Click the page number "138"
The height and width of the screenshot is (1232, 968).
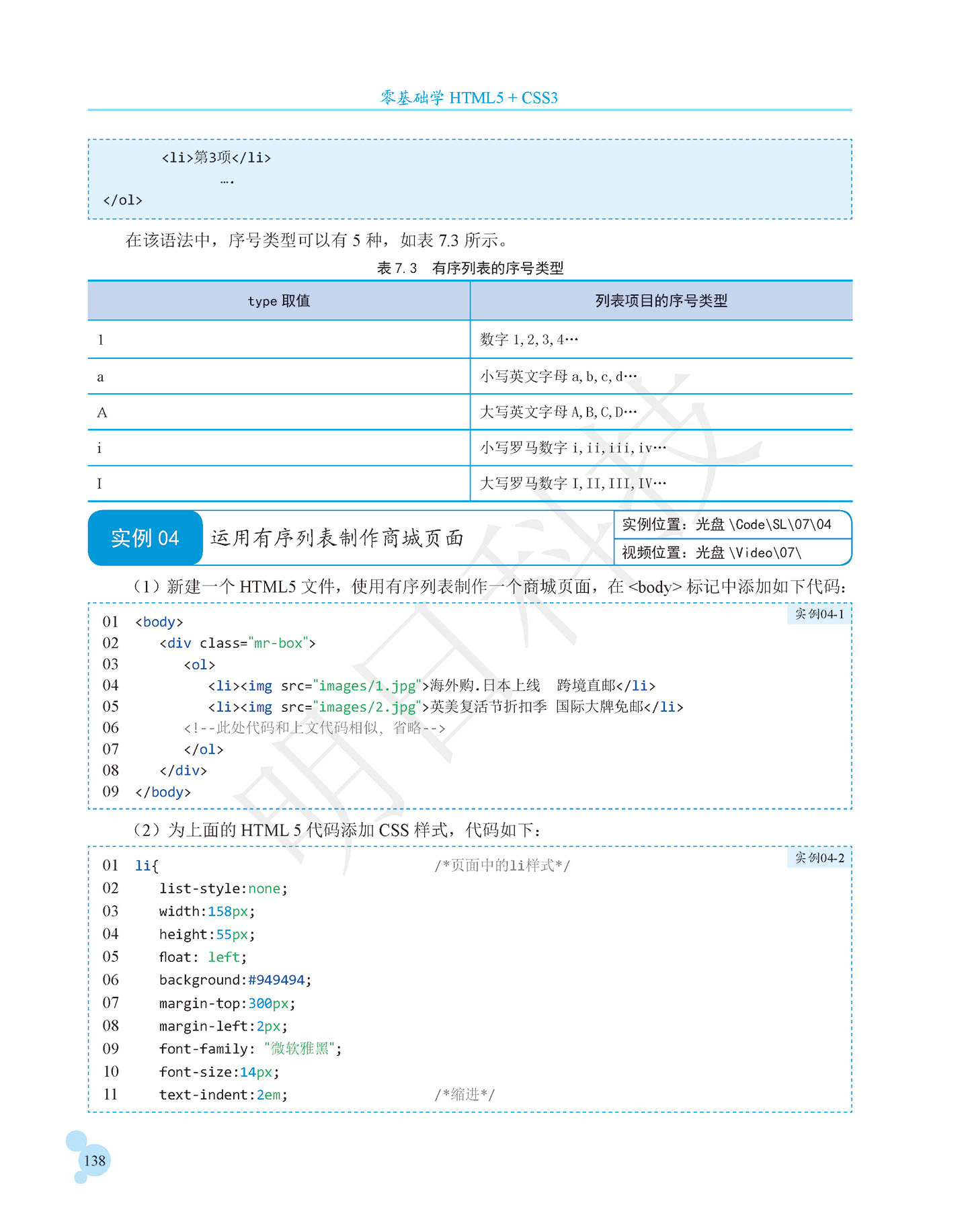(x=95, y=1161)
